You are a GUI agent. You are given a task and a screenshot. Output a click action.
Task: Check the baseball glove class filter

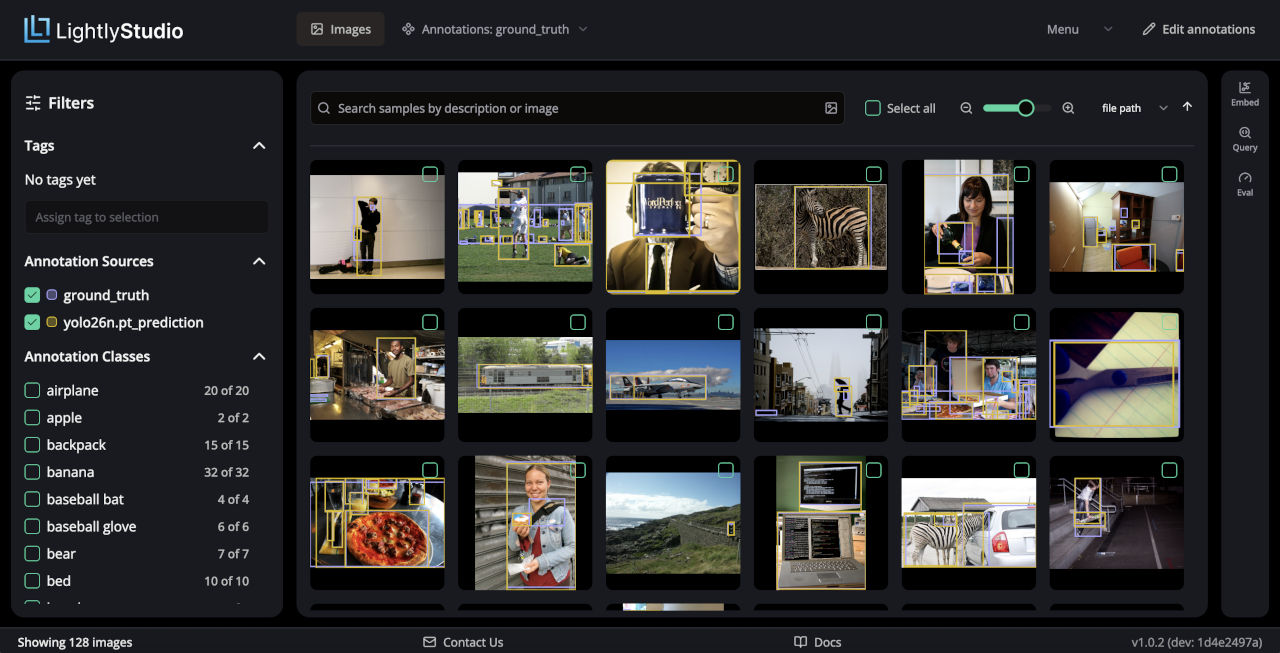[x=32, y=526]
